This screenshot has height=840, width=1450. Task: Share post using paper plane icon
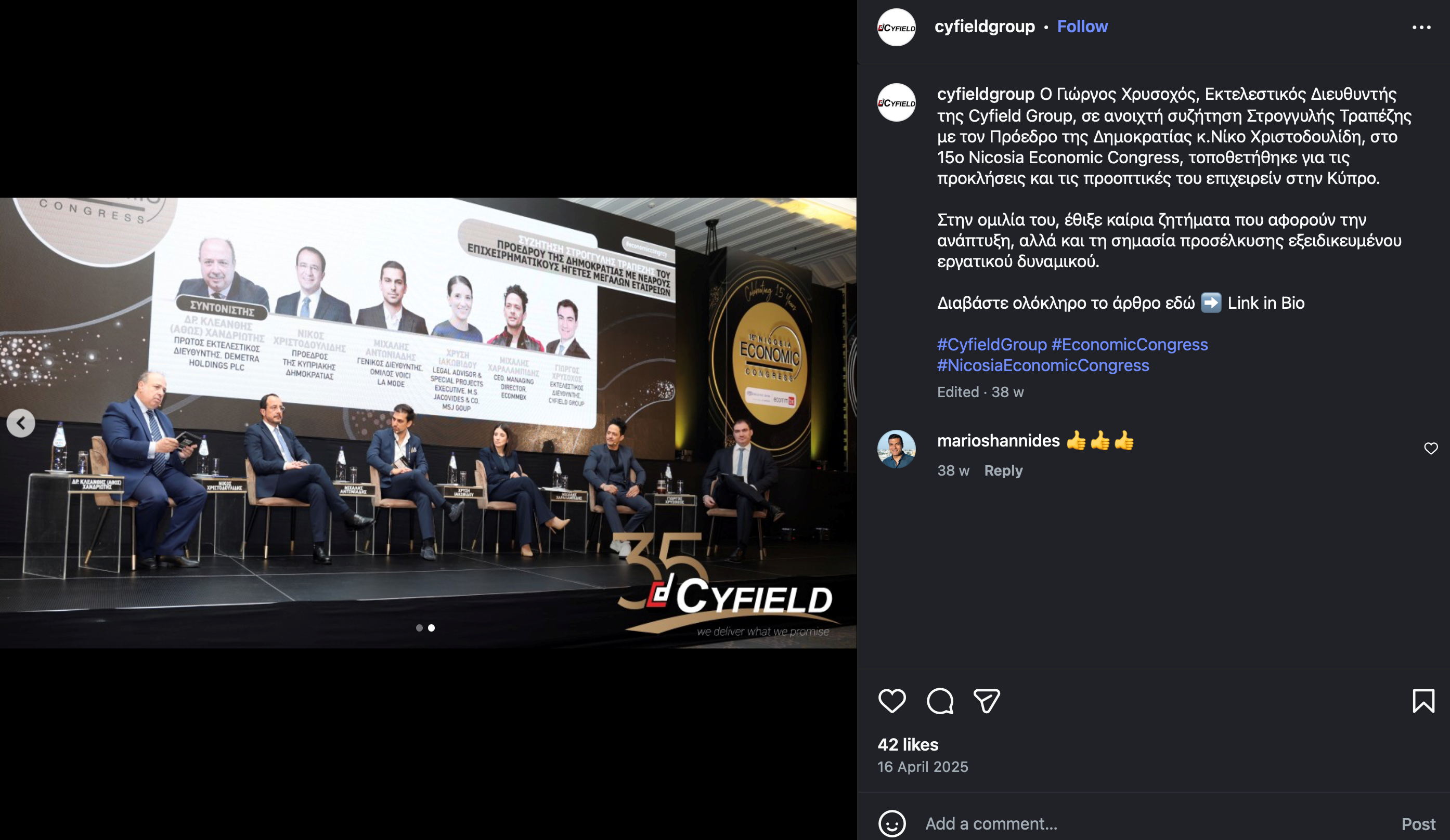coord(986,701)
